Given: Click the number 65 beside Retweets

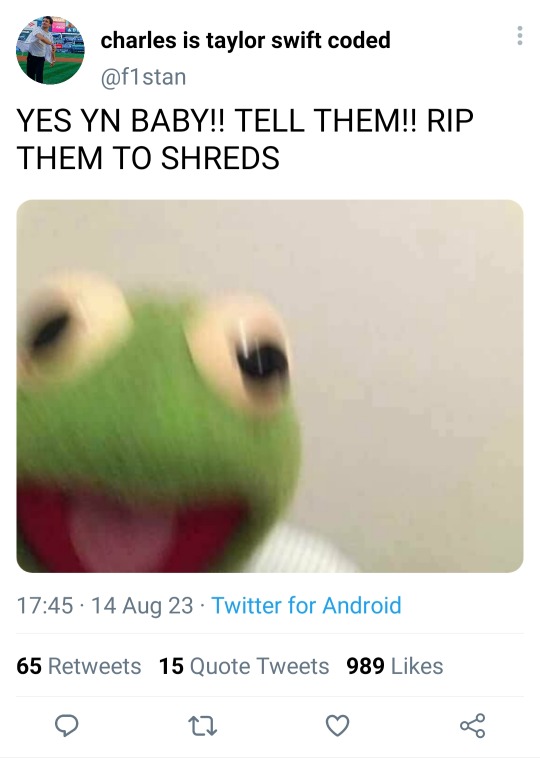Looking at the screenshot, I should pyautogui.click(x=29, y=666).
